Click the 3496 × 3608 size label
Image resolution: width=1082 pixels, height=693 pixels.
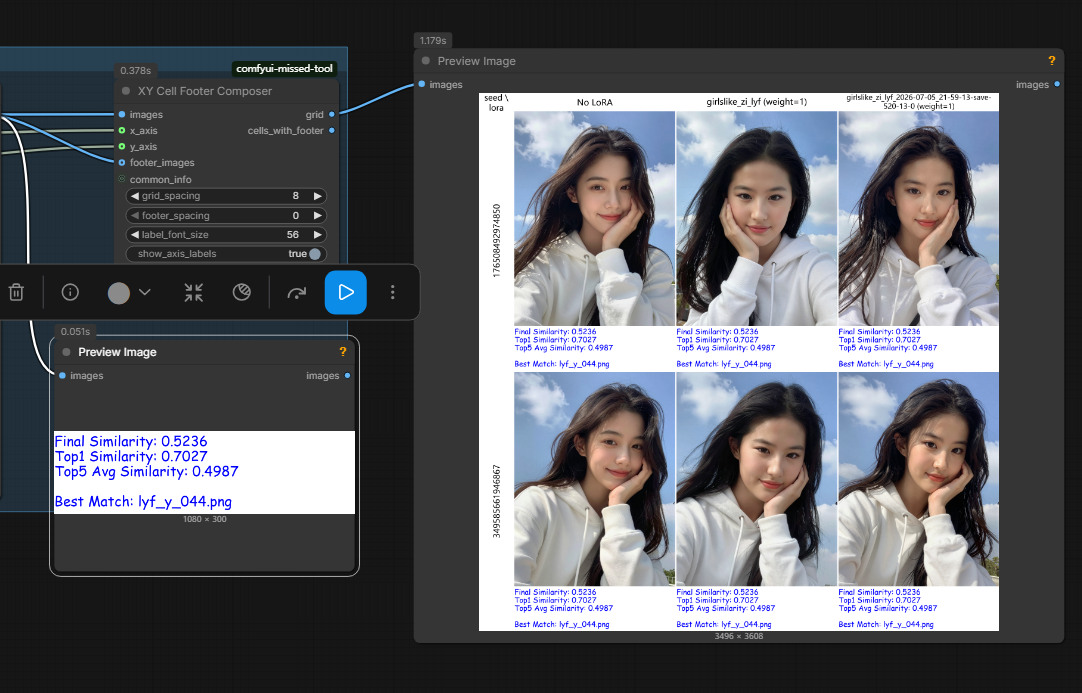tap(738, 636)
